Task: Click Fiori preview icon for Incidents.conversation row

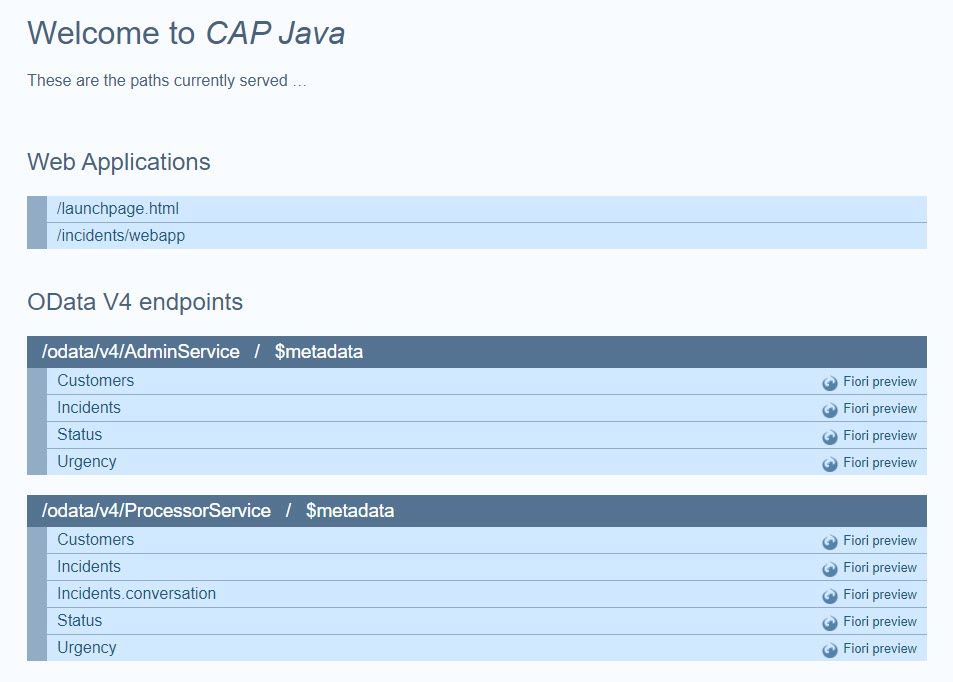Action: coord(830,596)
